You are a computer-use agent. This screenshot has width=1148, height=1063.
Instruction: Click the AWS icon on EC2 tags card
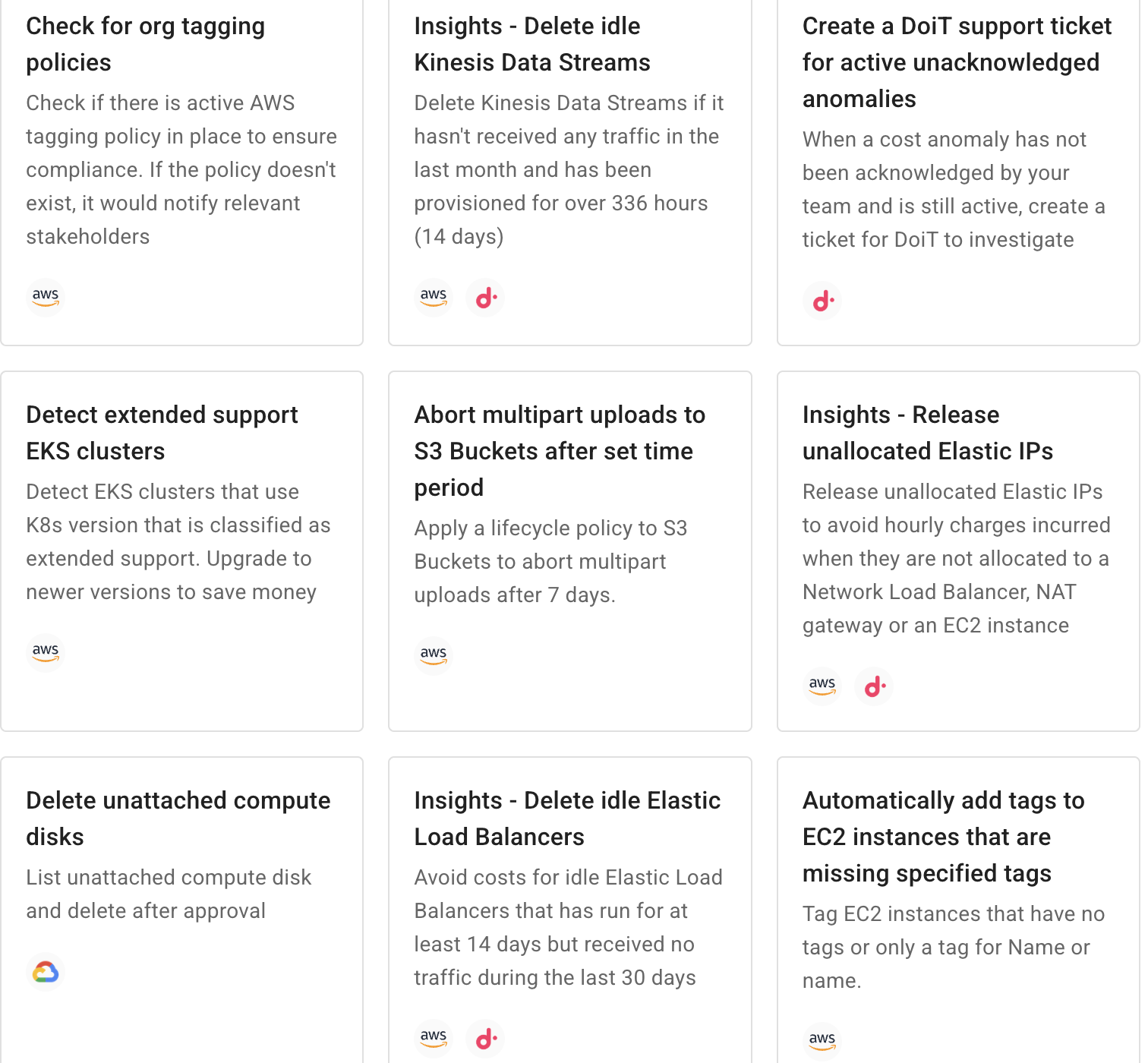click(822, 1040)
